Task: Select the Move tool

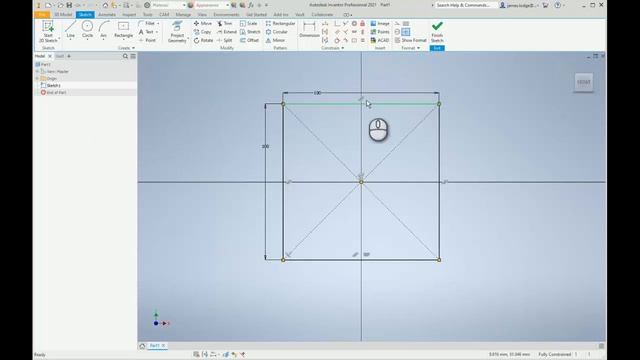Action: coord(202,23)
